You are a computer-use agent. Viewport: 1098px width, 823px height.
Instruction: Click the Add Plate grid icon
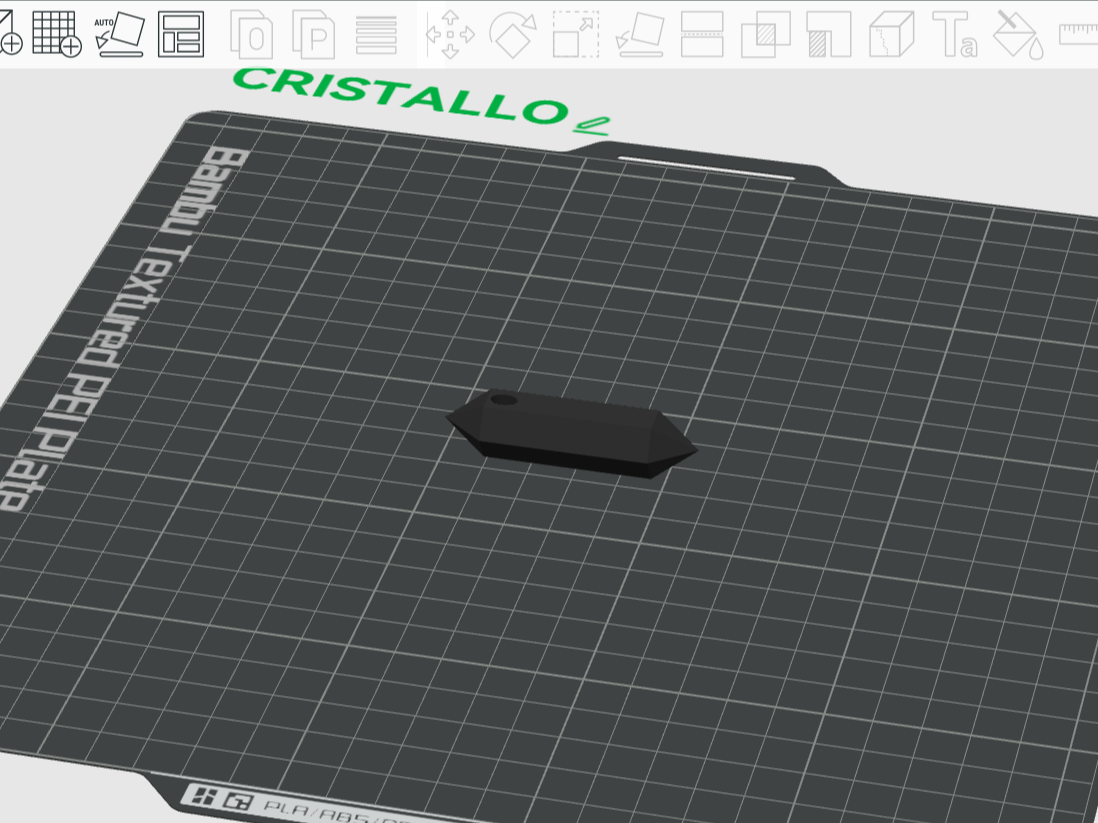57,34
